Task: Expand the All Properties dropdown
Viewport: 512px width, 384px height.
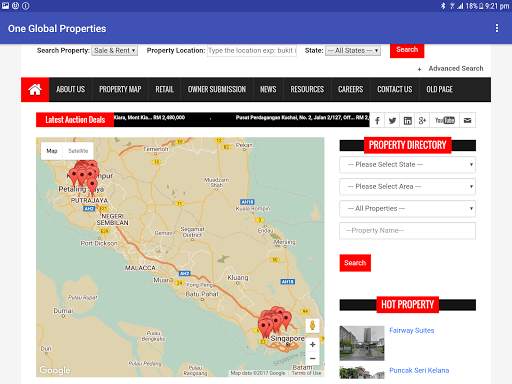Action: tap(407, 209)
